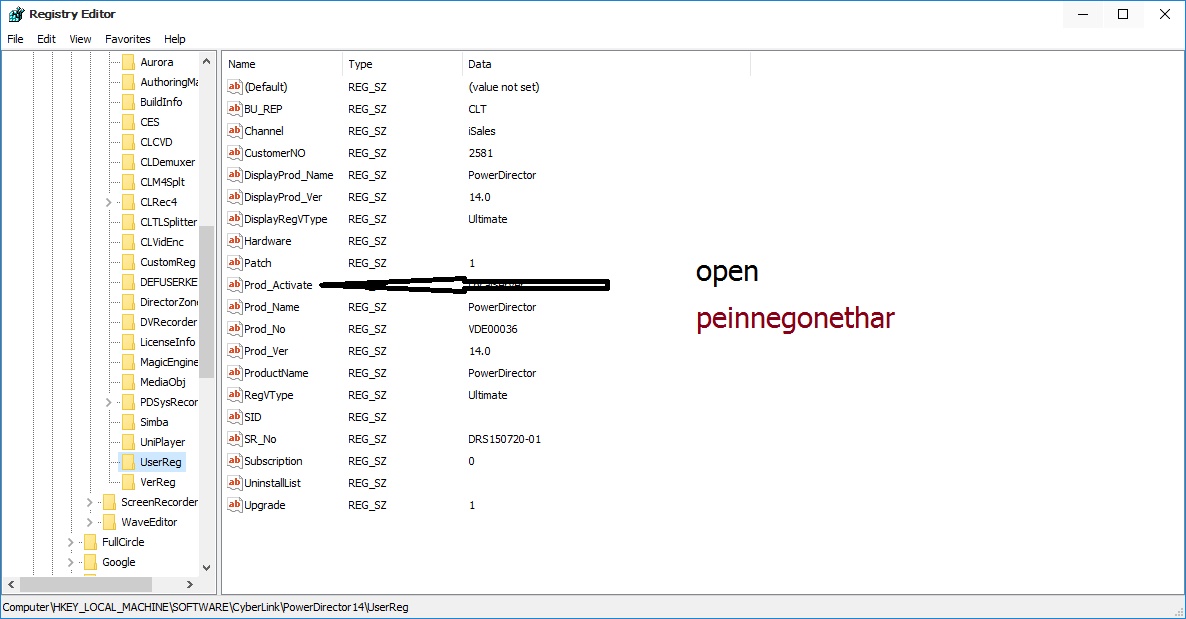
Task: Click the DRS150720-01 data cell
Action: pos(505,439)
